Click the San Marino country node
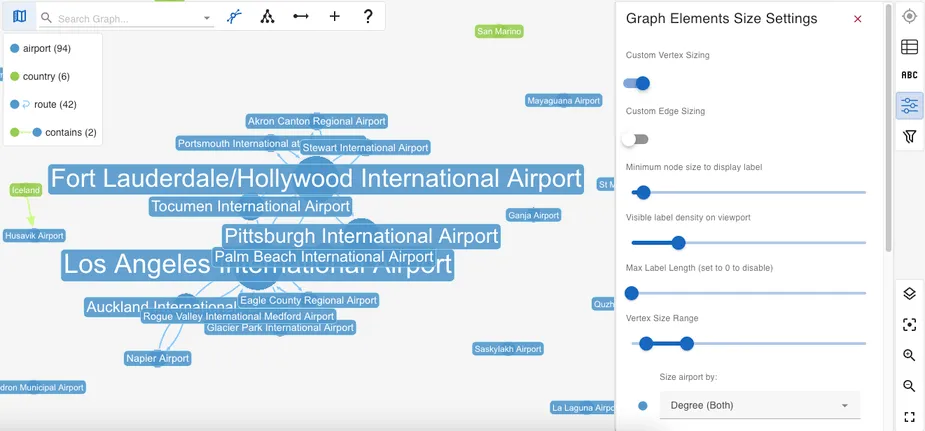This screenshot has width=925, height=431. click(x=499, y=31)
